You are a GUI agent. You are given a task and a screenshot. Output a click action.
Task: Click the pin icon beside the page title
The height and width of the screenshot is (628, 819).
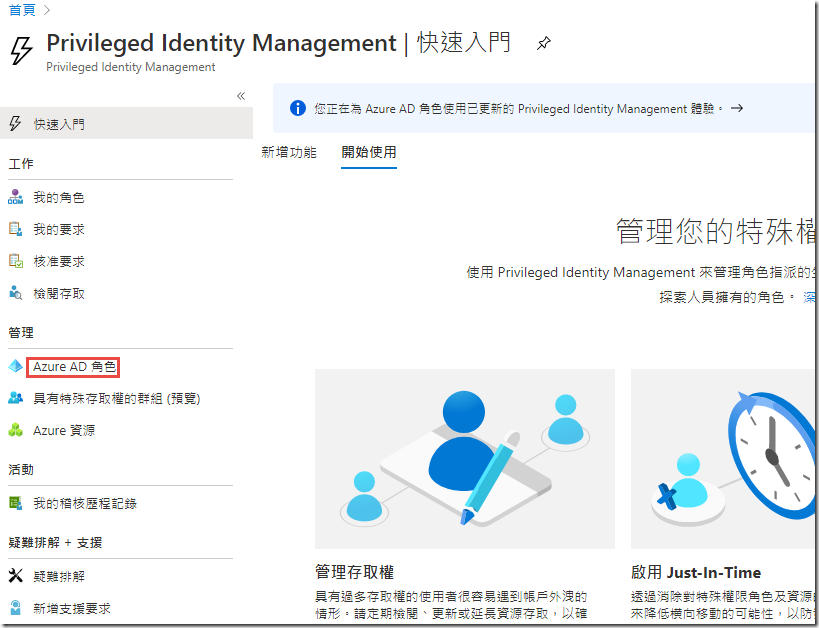coord(544,44)
